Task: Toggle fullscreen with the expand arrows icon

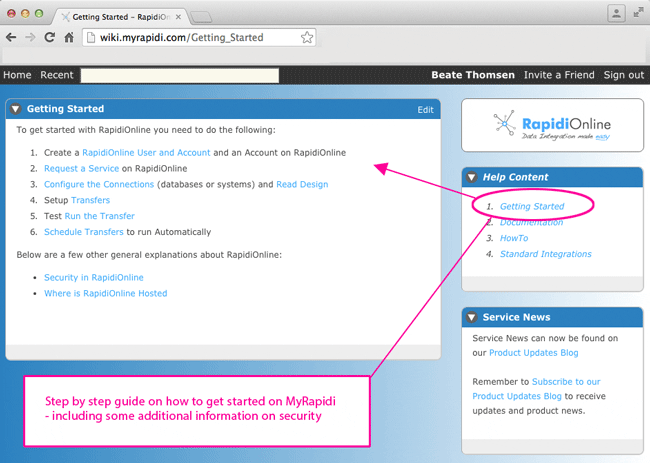Action: pyautogui.click(x=638, y=13)
